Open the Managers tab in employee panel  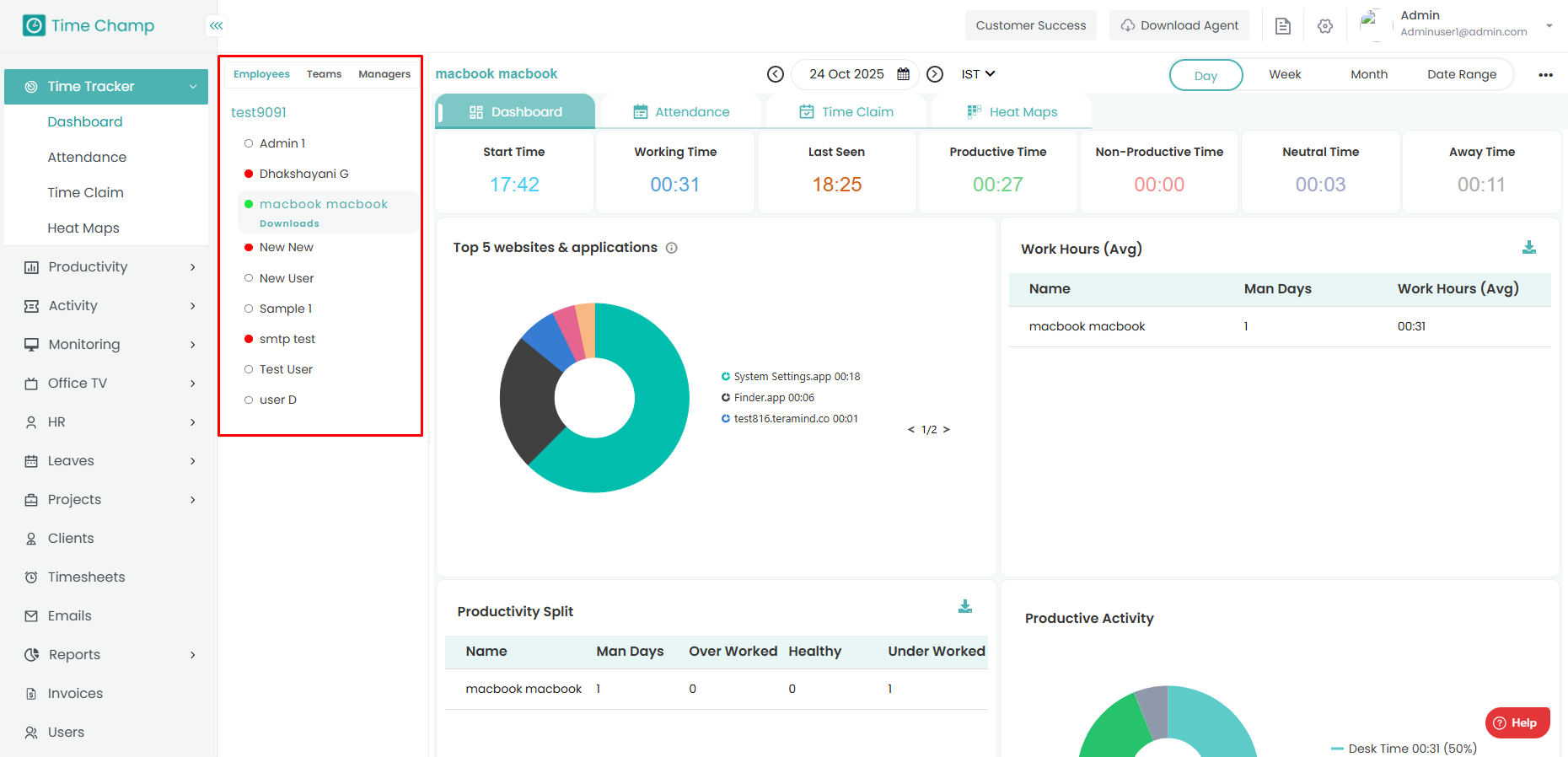coord(384,74)
